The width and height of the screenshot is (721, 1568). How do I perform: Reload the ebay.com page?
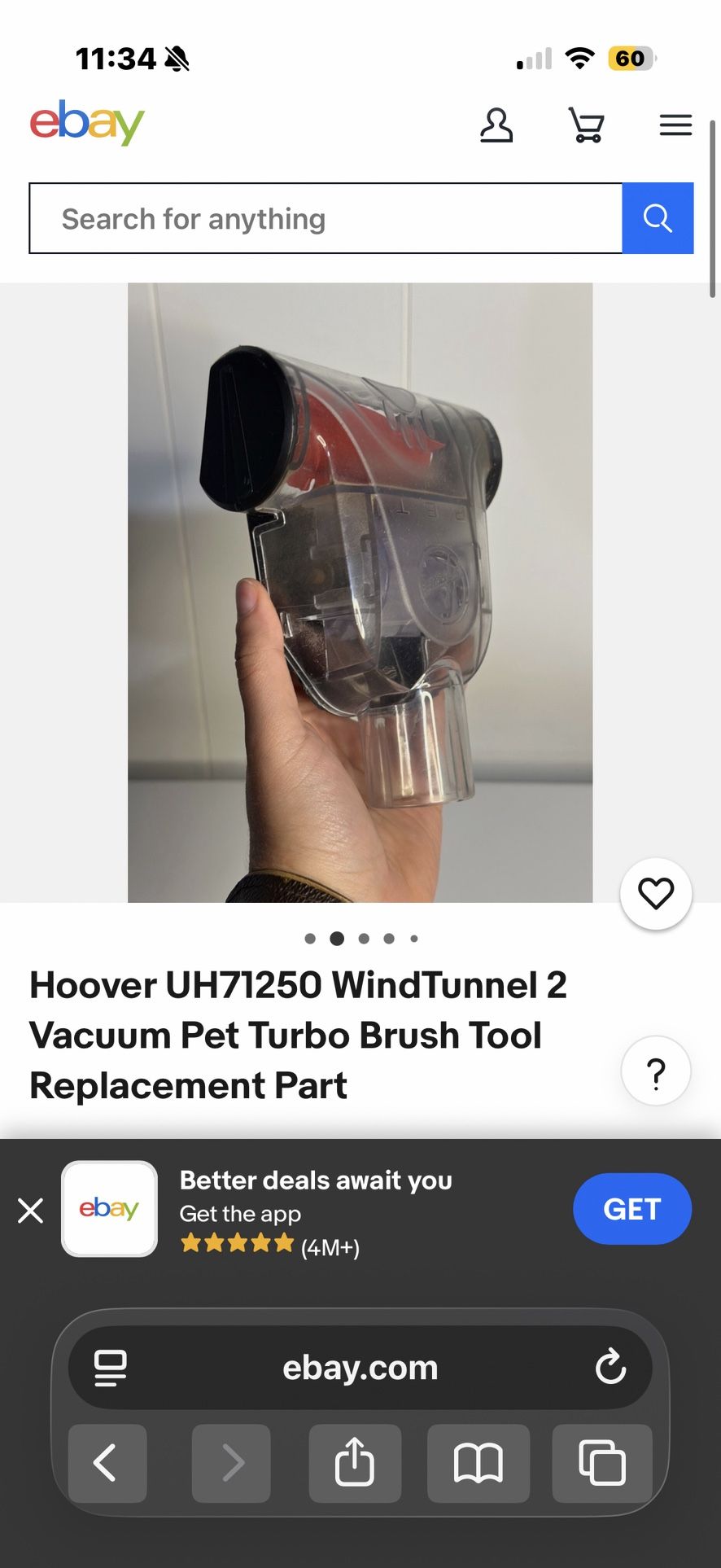[x=610, y=1367]
